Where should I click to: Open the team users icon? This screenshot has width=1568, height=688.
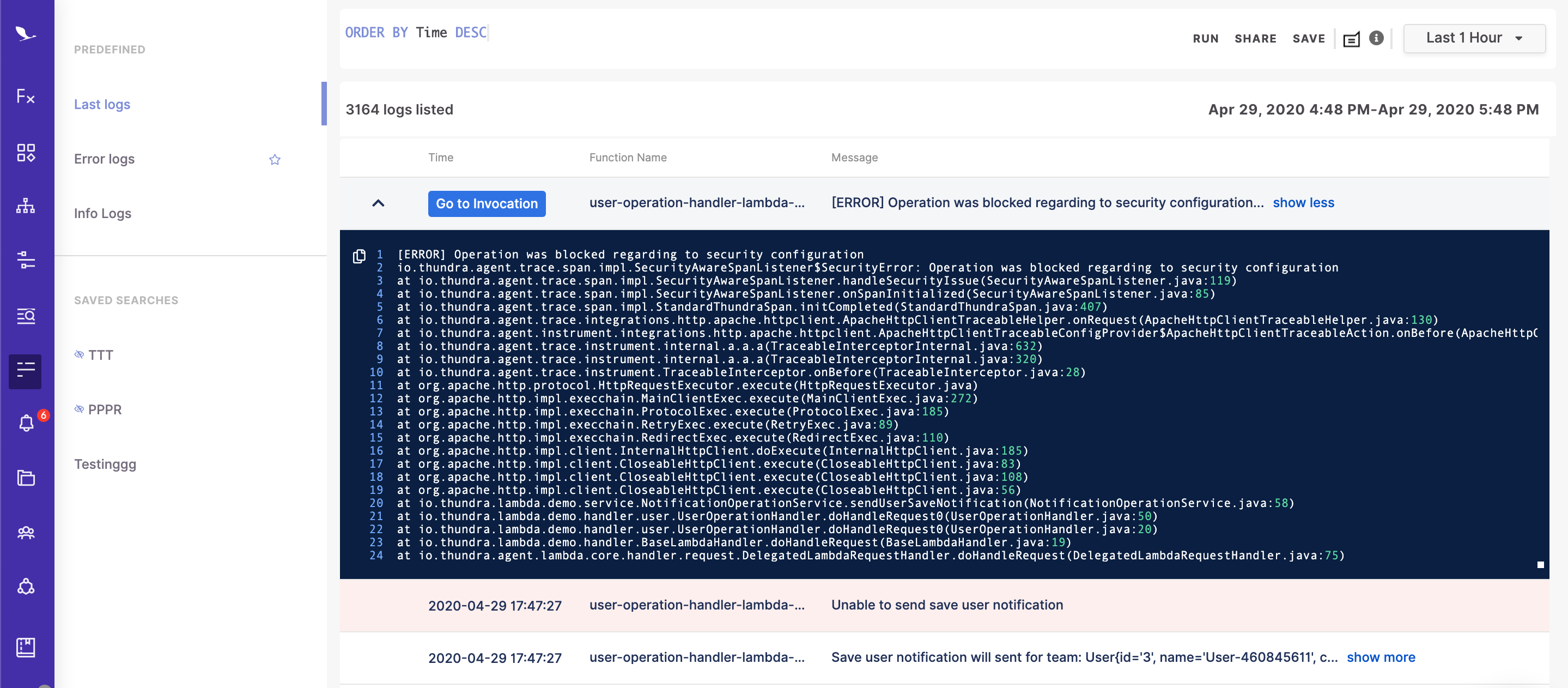pyautogui.click(x=26, y=533)
